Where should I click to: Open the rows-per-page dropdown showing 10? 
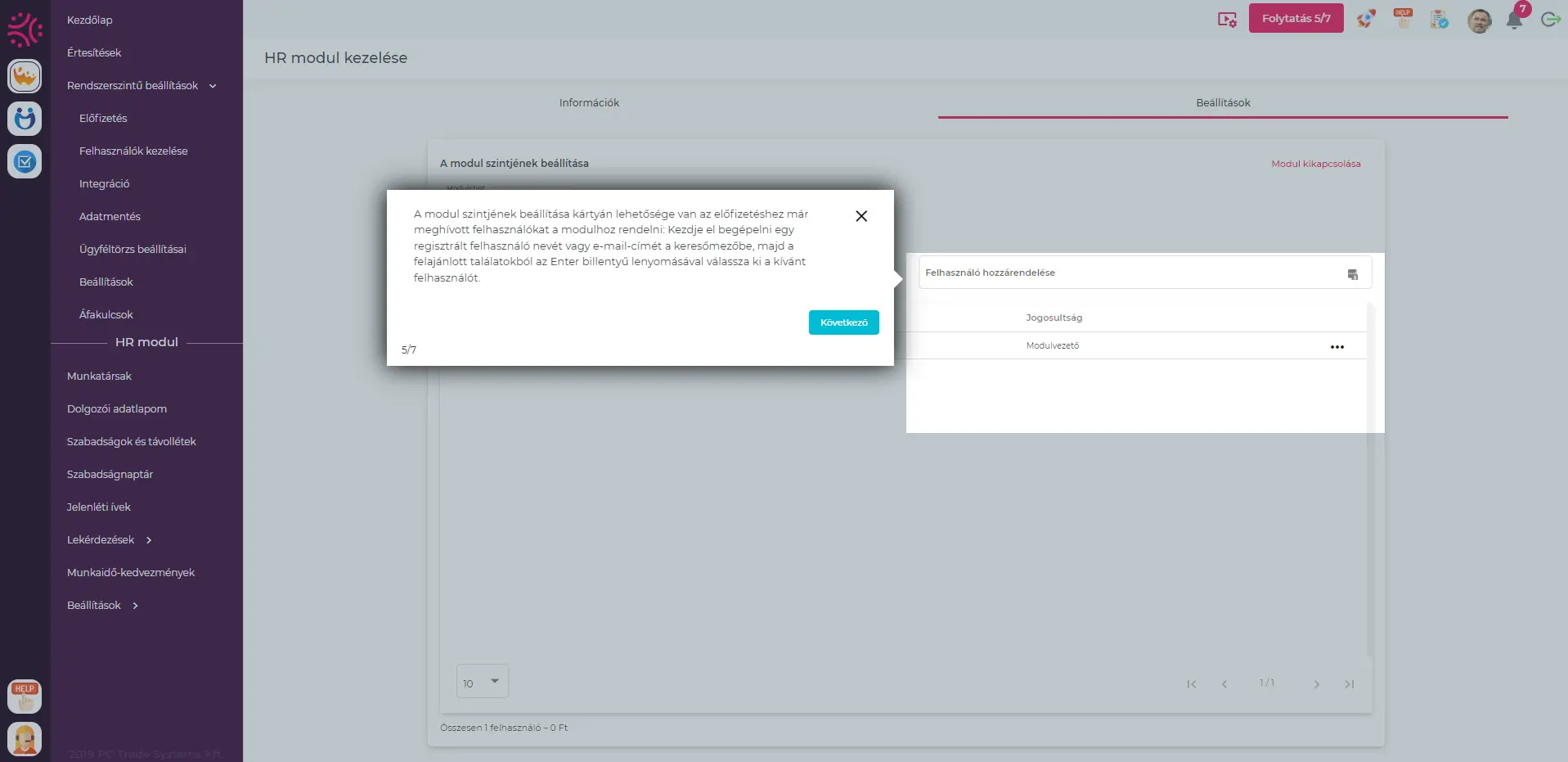click(482, 682)
